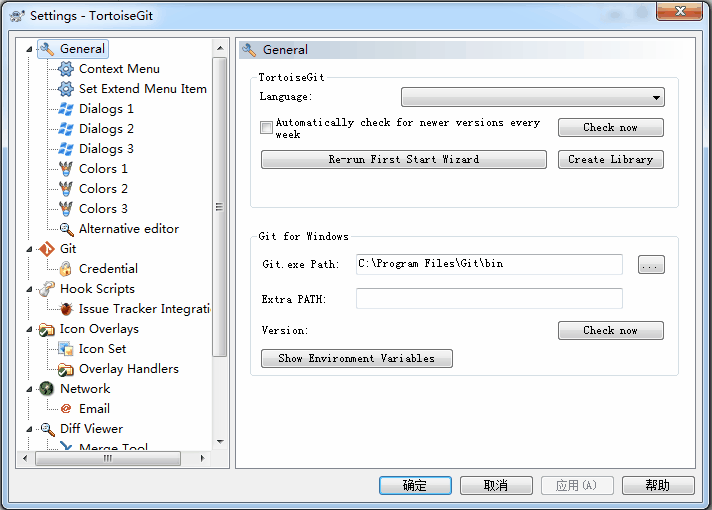Click the Icon Overlays folder icon
712x510 pixels.
[47, 329]
